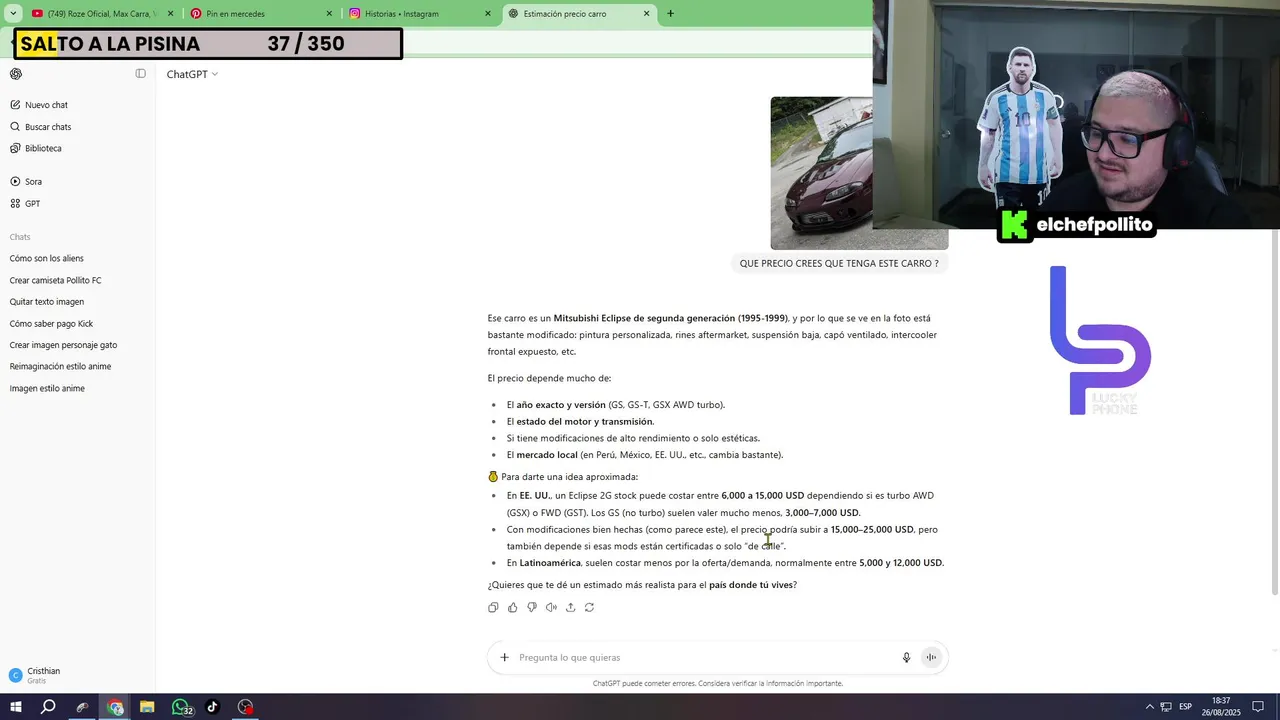Screen dimensions: 1280x720
Task: Click the microphone dictation icon
Action: (907, 657)
